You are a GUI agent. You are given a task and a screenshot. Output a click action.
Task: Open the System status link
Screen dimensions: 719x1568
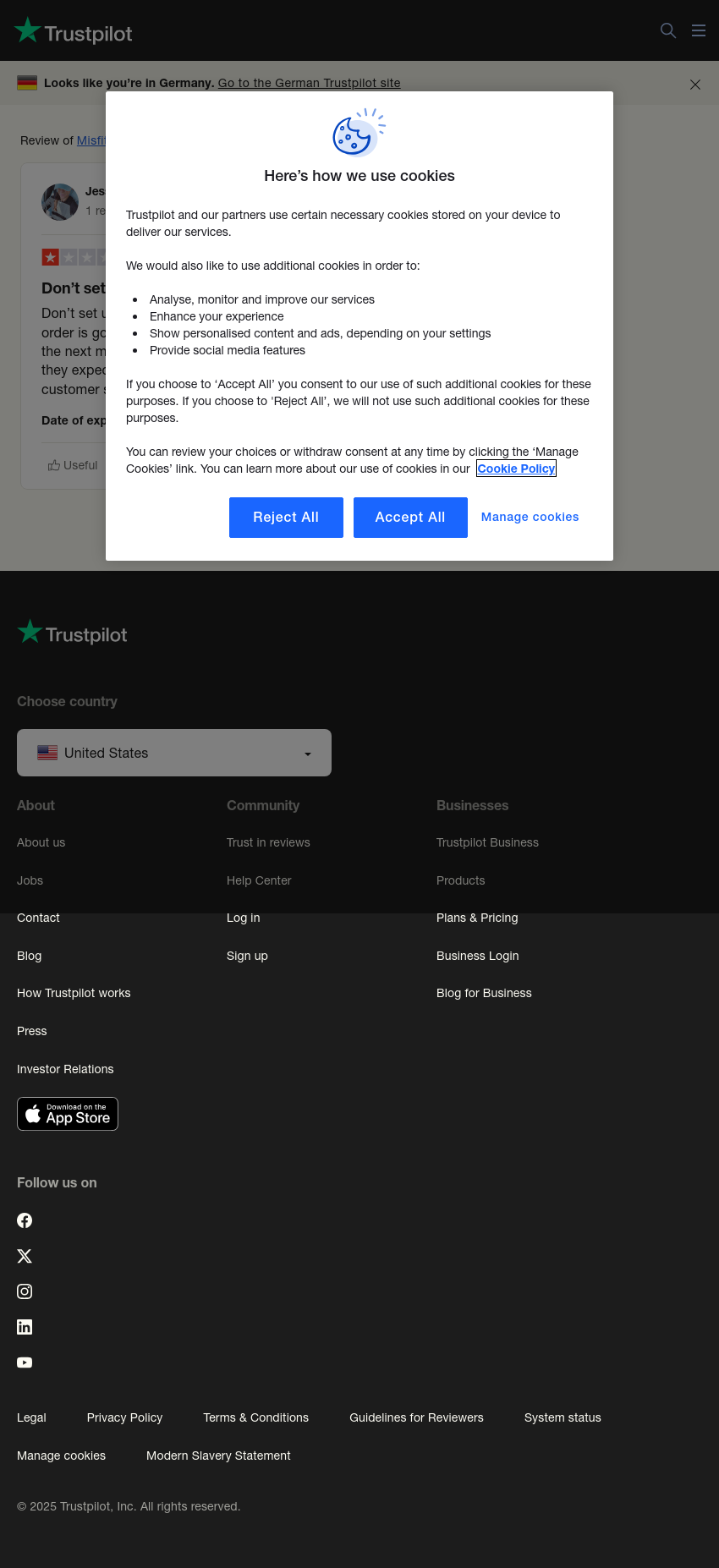pyautogui.click(x=563, y=1417)
